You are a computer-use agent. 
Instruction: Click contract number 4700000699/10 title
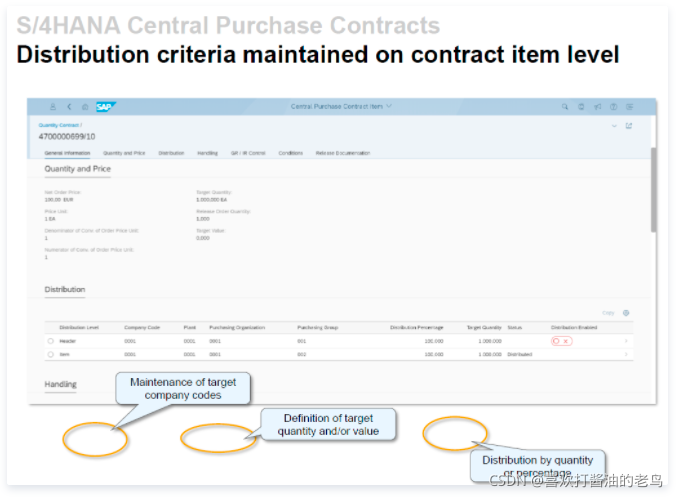67,137
